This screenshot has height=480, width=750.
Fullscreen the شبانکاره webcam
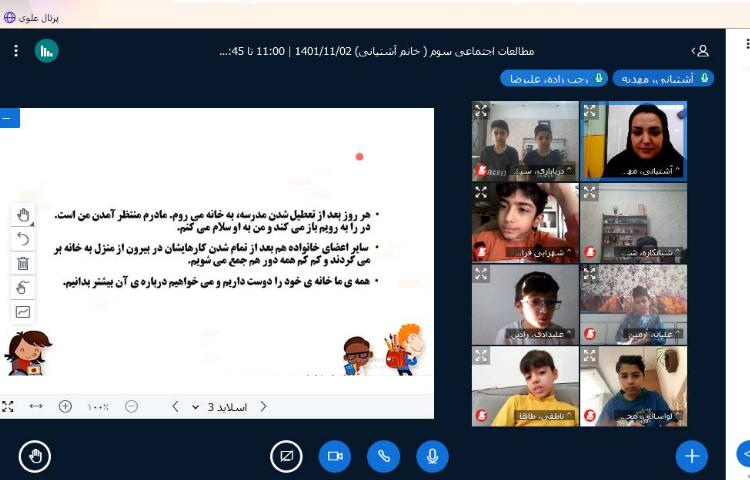coord(590,192)
